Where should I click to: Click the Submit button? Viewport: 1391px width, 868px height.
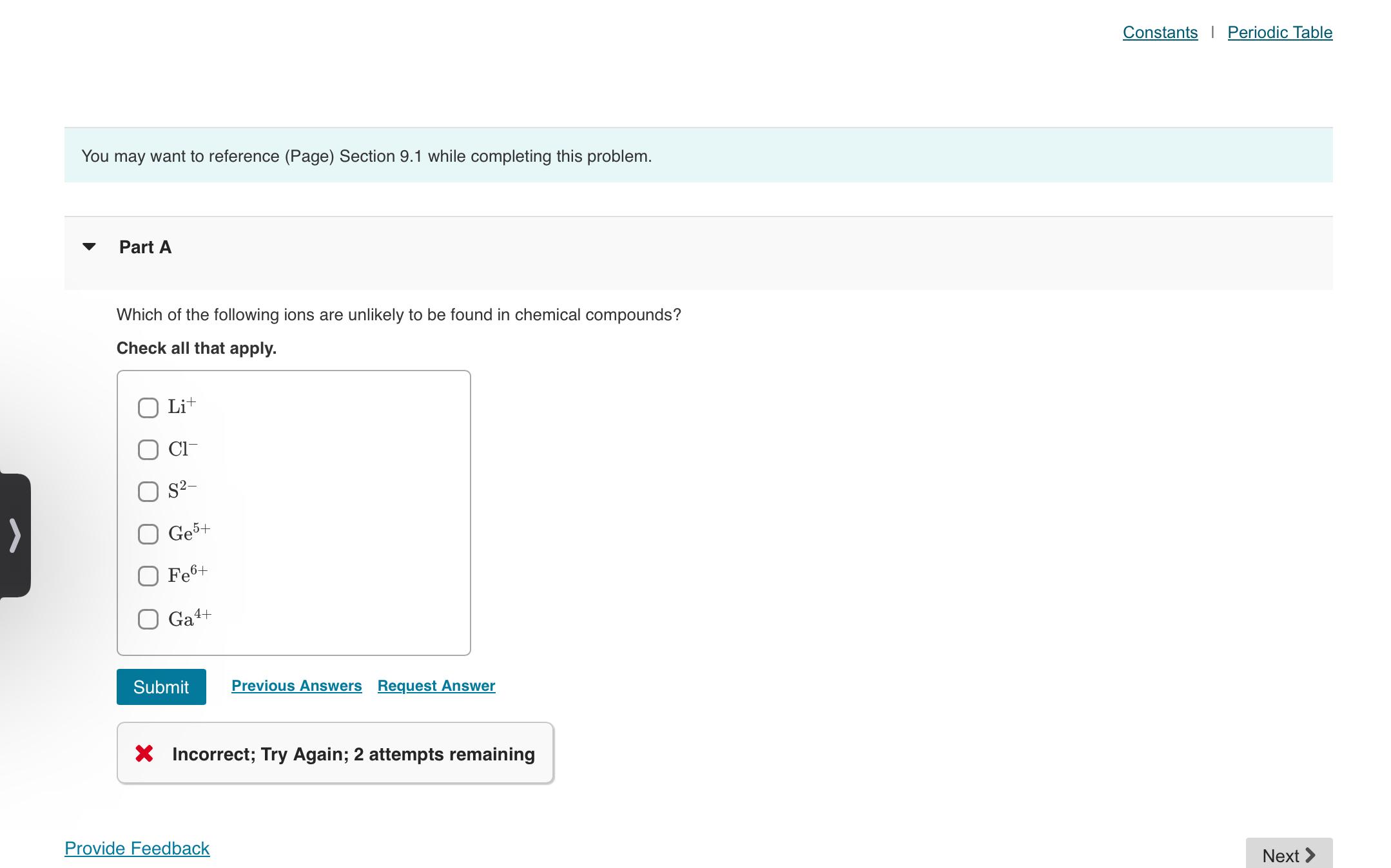click(x=161, y=687)
